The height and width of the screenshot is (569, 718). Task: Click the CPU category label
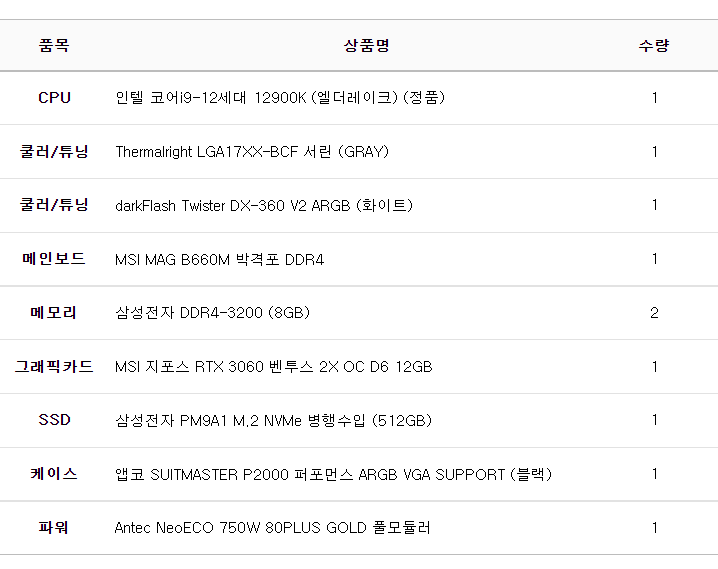pos(54,98)
